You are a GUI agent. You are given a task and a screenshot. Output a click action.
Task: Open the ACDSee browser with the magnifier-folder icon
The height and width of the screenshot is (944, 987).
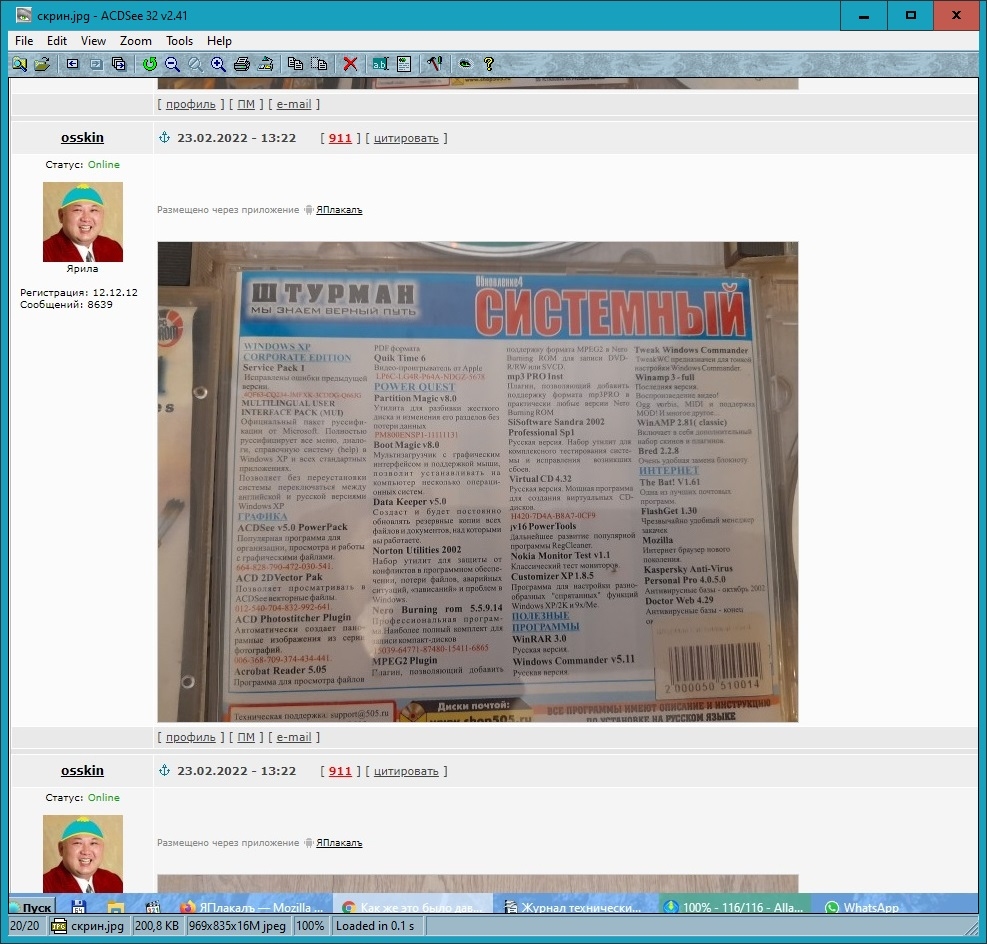click(x=20, y=64)
